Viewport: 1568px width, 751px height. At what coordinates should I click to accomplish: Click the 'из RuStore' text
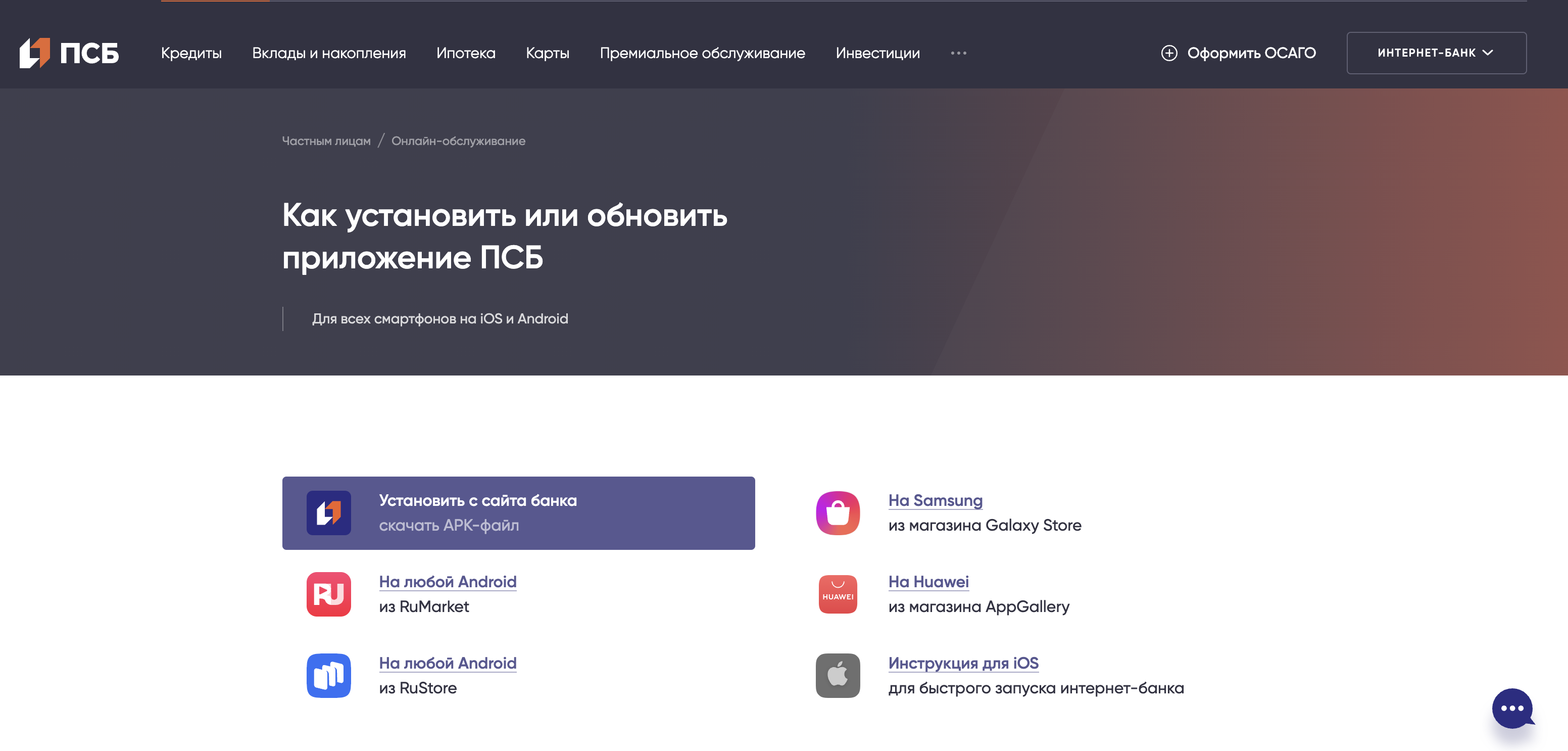(x=418, y=688)
